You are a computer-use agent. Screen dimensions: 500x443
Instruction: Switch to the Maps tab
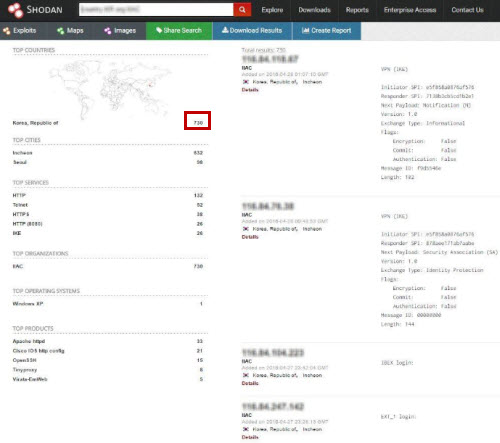[x=70, y=31]
